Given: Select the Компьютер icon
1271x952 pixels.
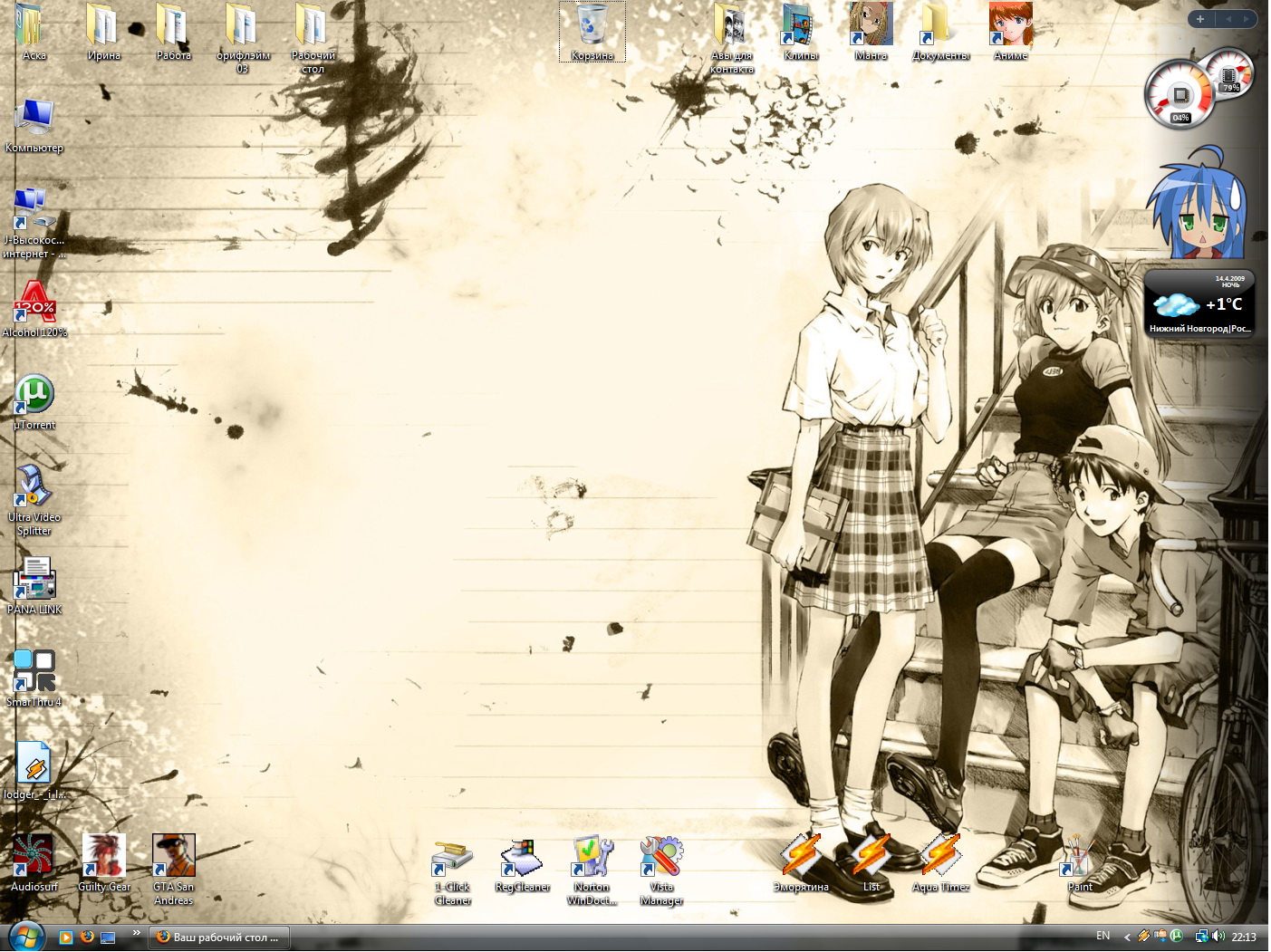Looking at the screenshot, I should [34, 125].
